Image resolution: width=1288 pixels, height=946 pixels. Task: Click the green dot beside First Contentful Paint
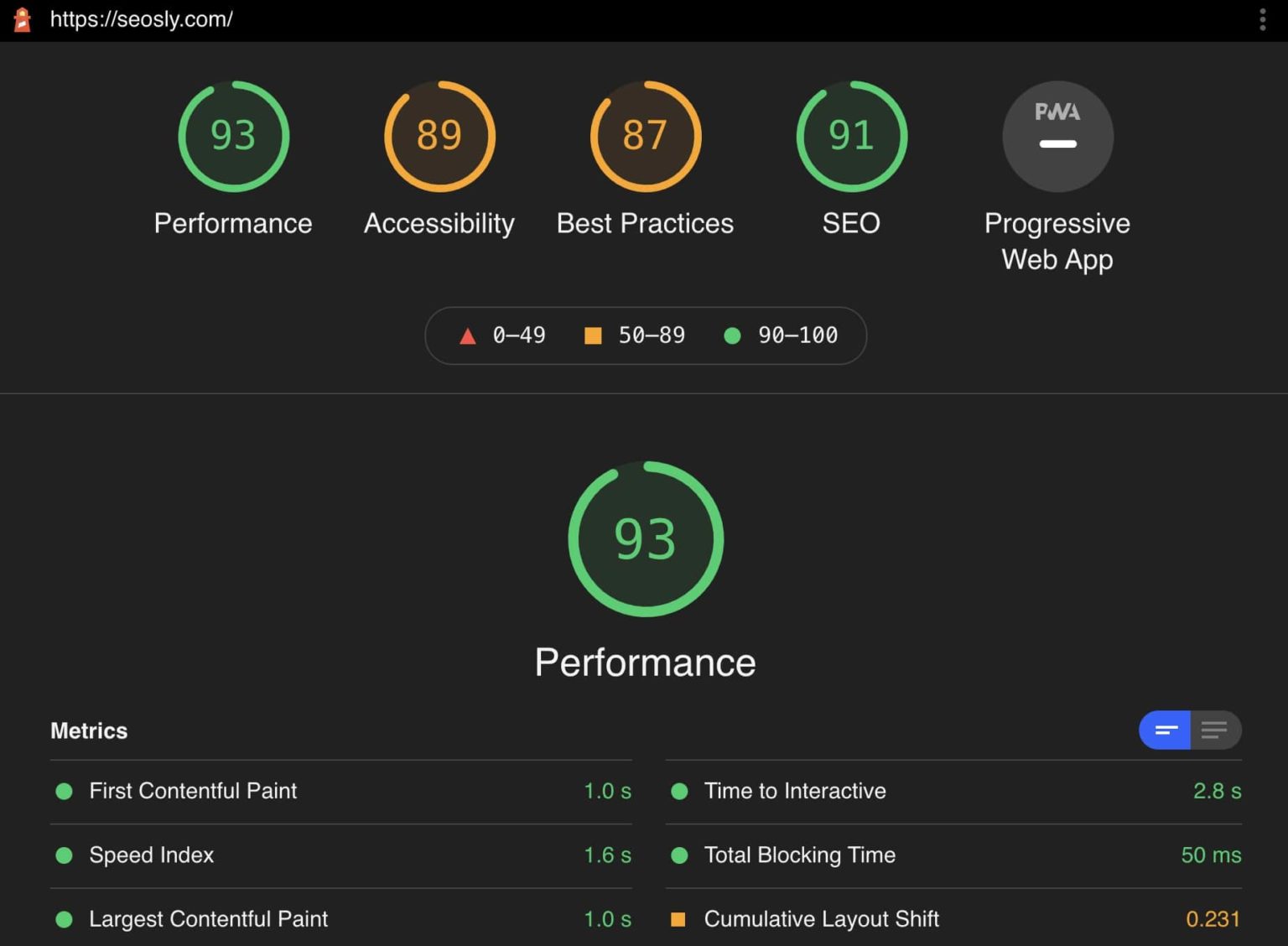pos(65,791)
